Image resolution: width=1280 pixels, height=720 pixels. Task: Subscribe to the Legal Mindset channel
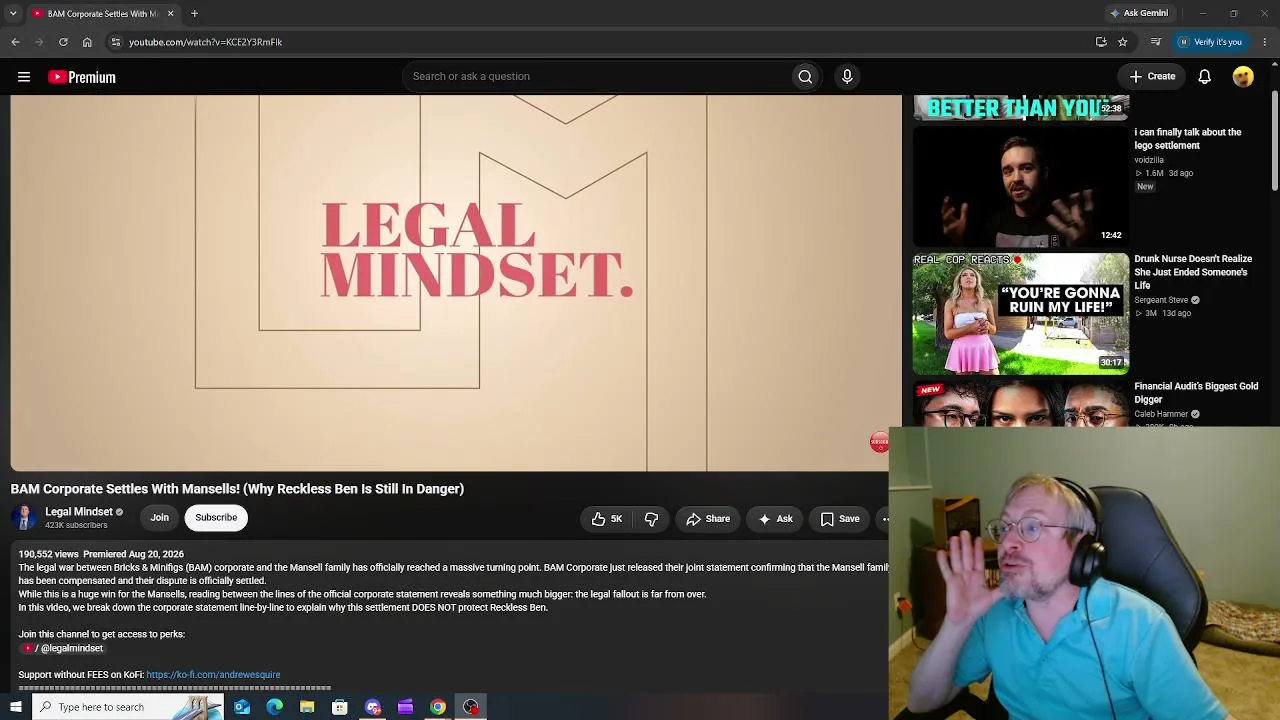(x=216, y=518)
